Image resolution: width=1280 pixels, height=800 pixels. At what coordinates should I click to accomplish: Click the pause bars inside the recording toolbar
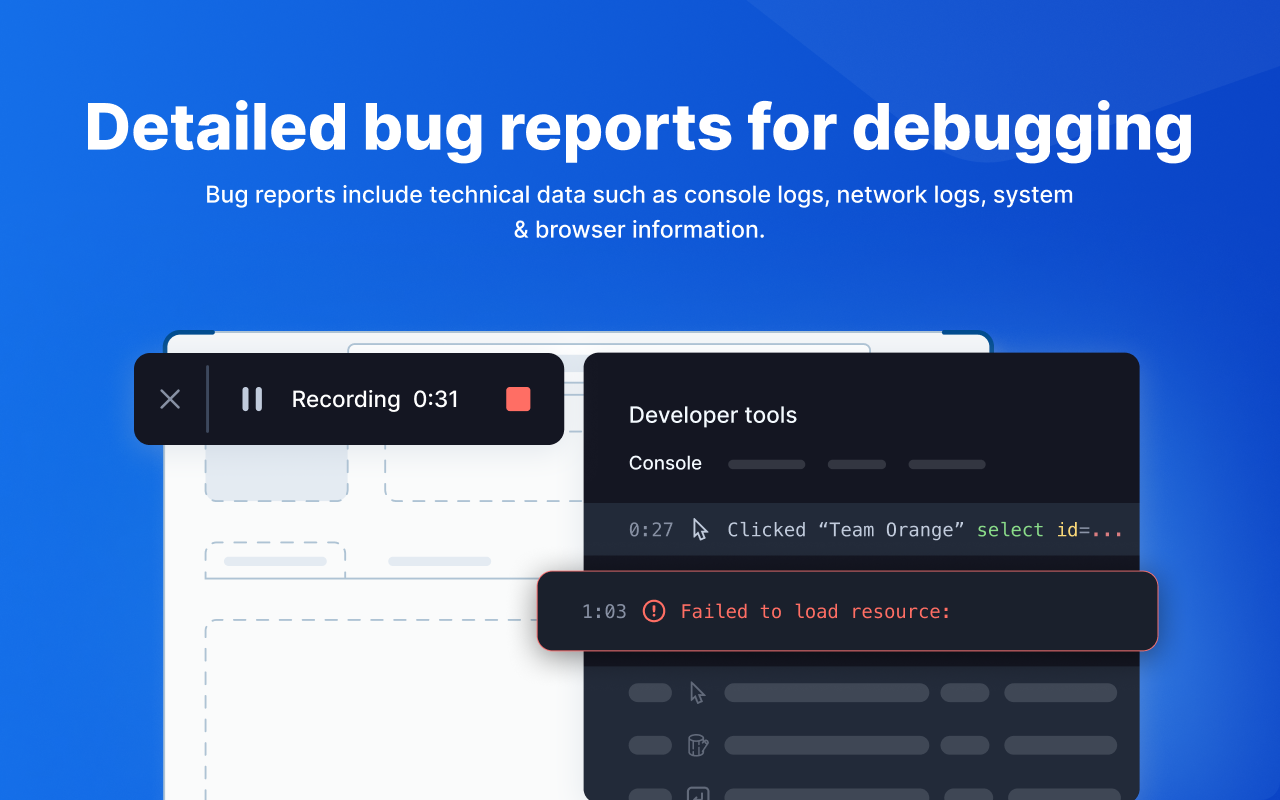tap(251, 398)
